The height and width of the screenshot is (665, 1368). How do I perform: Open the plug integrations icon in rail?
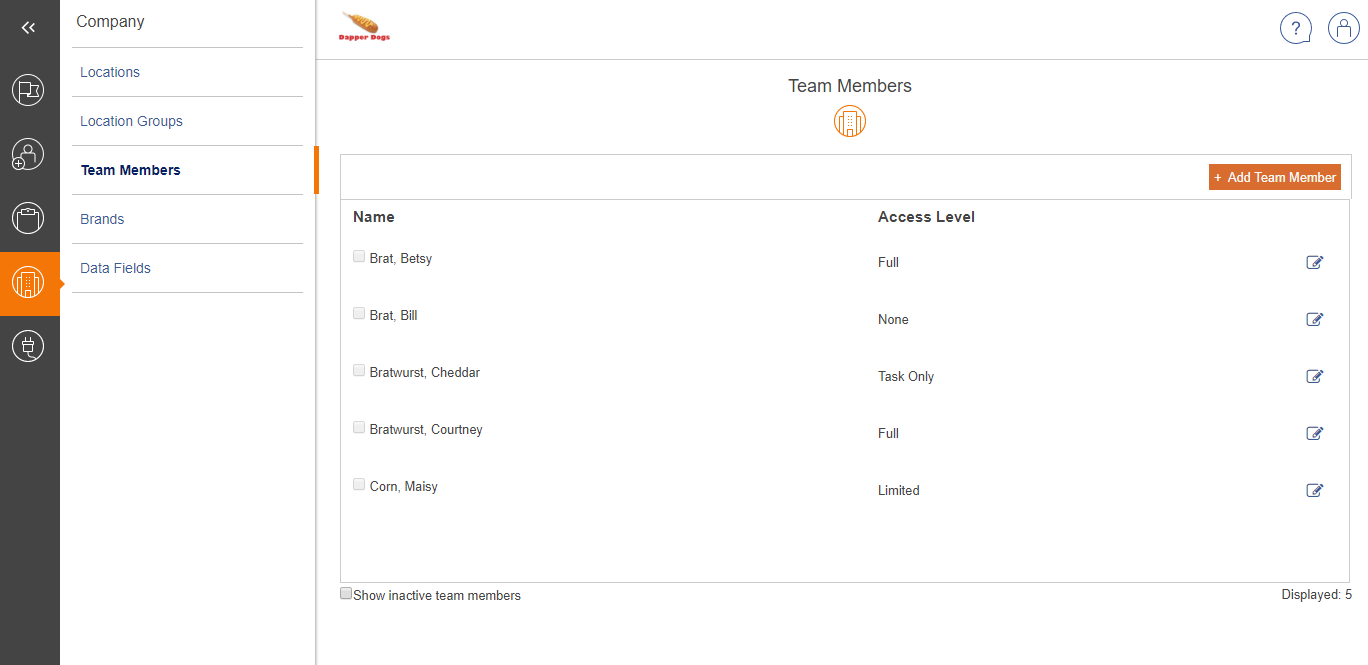[x=28, y=346]
